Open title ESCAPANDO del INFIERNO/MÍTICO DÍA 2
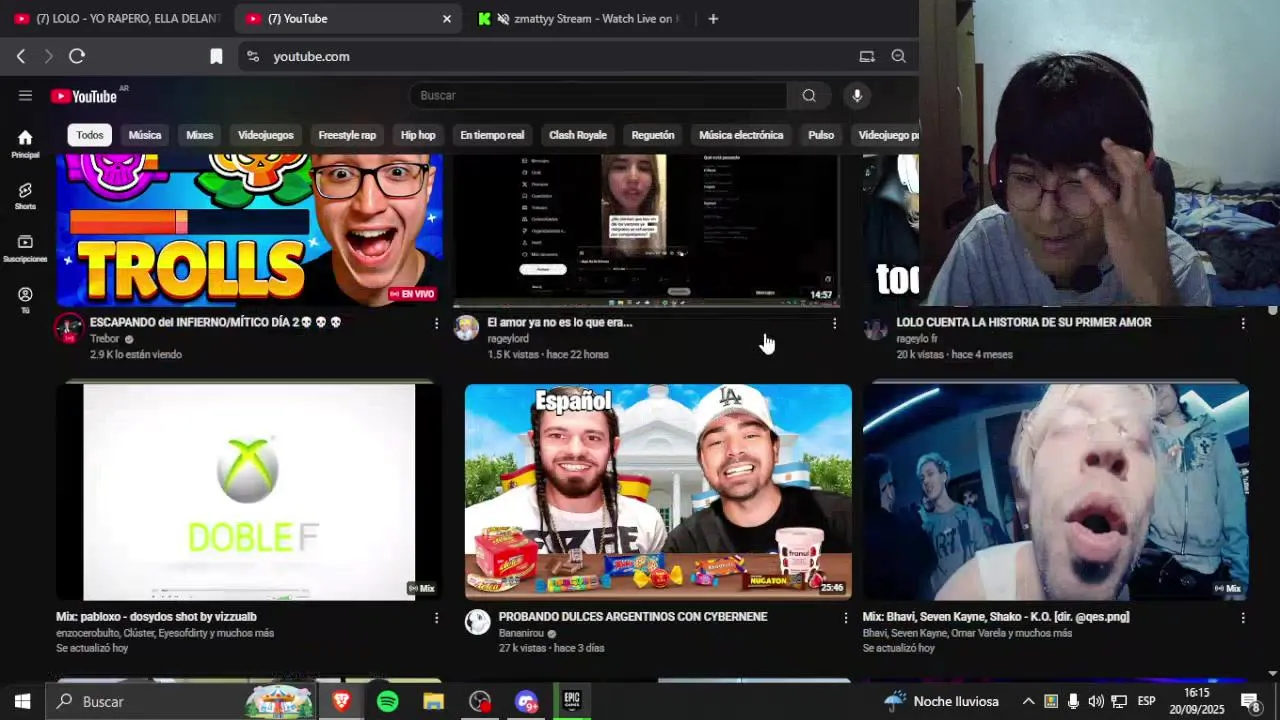Image resolution: width=1280 pixels, height=720 pixels. coord(216,323)
